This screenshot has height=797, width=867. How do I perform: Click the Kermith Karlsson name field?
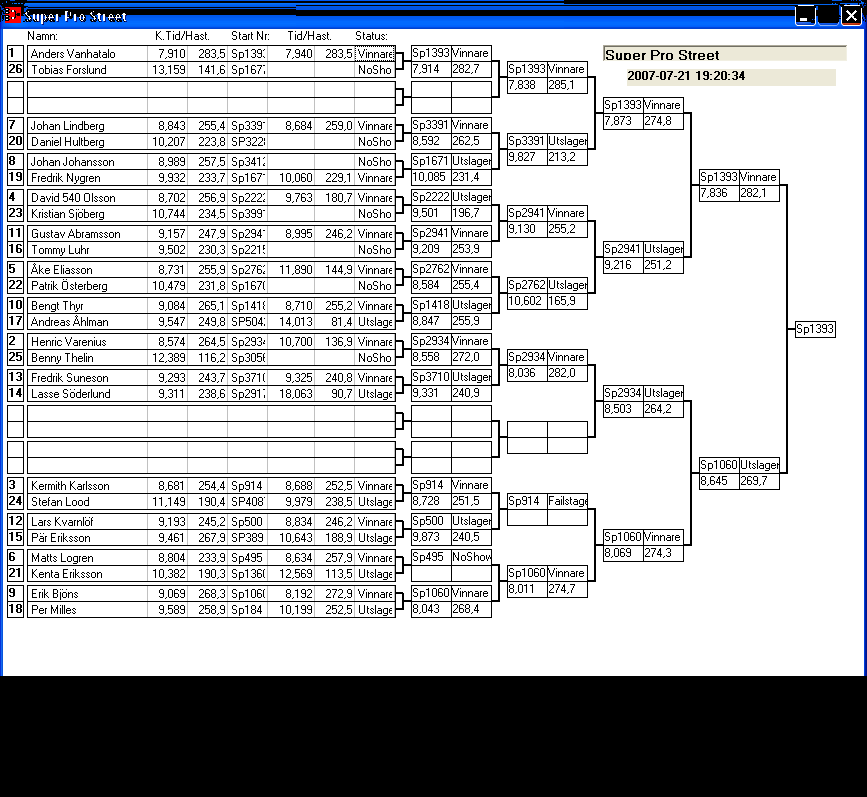(86, 486)
